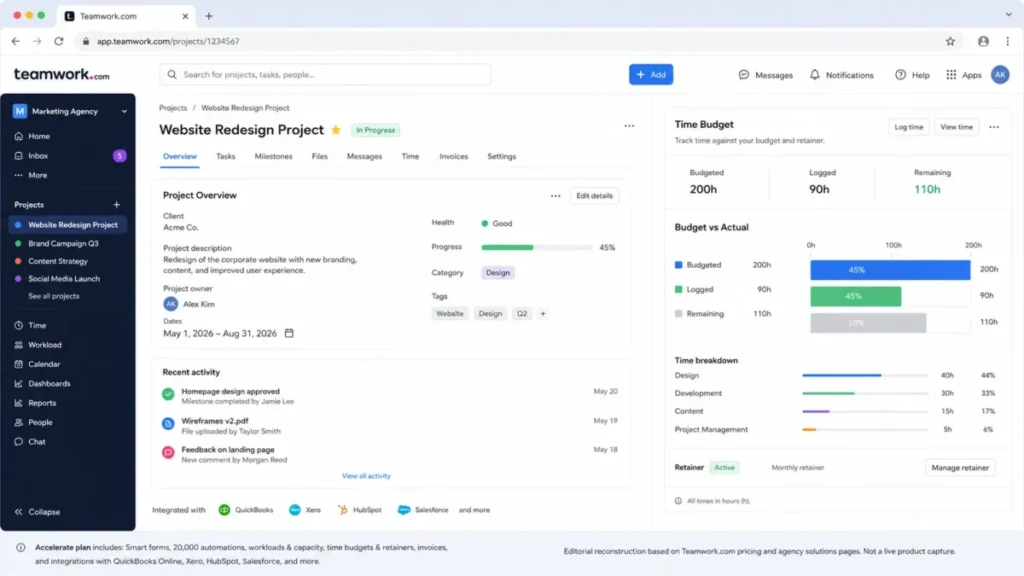Switch to the Time project tab

tap(410, 157)
